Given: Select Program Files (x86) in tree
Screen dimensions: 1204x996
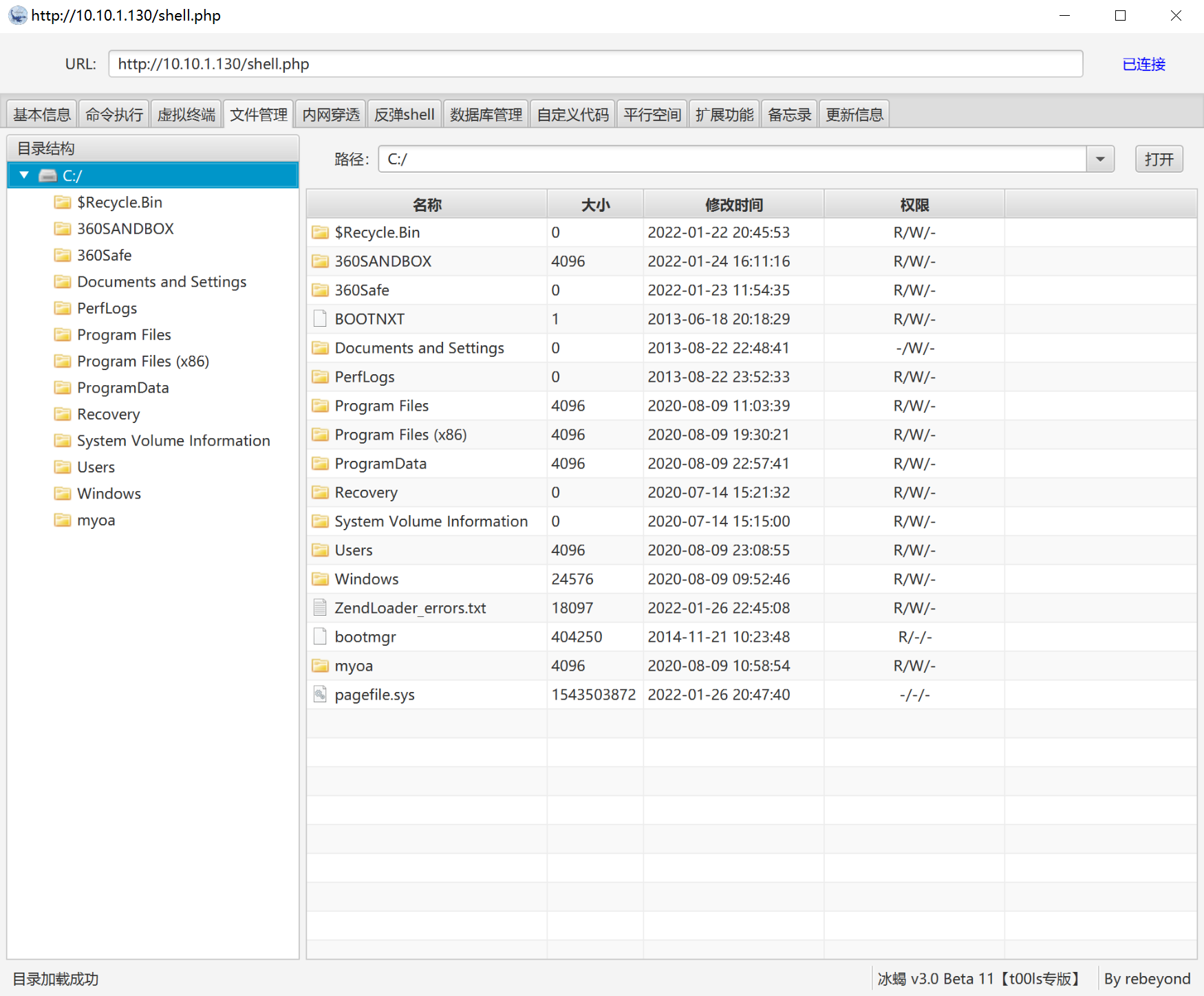Looking at the screenshot, I should tap(143, 361).
